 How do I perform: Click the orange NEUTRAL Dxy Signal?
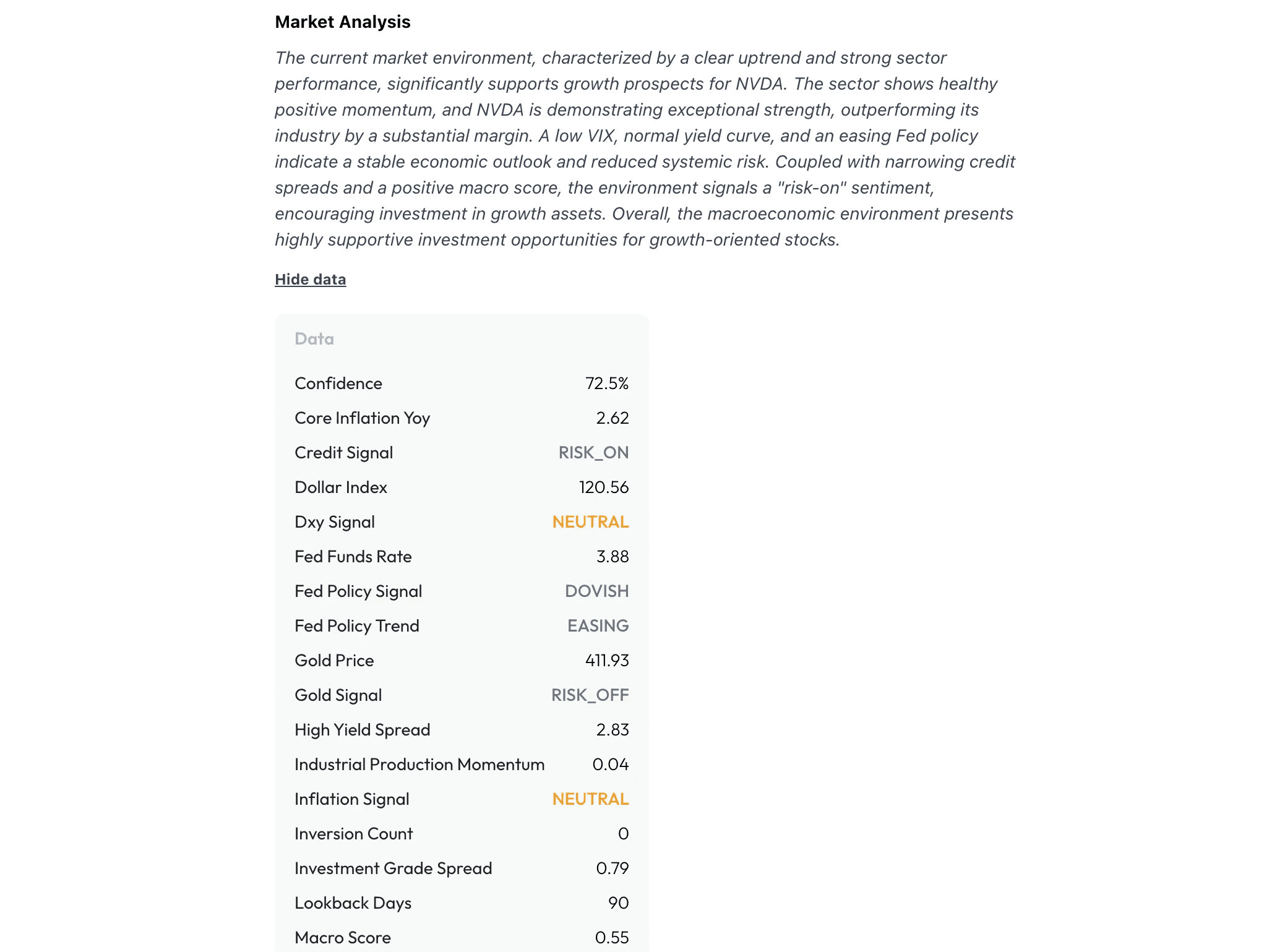tap(589, 521)
